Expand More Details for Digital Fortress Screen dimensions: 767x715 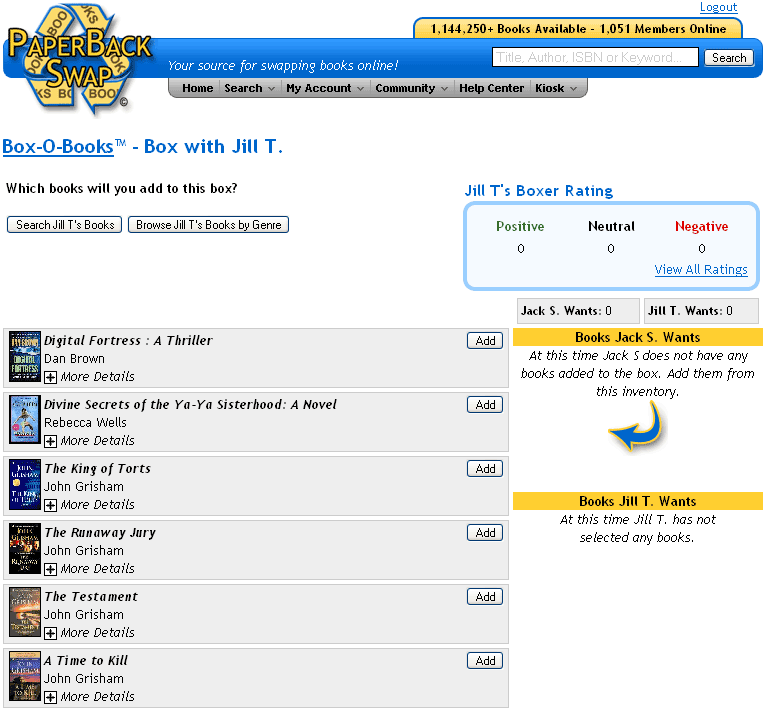pos(90,377)
